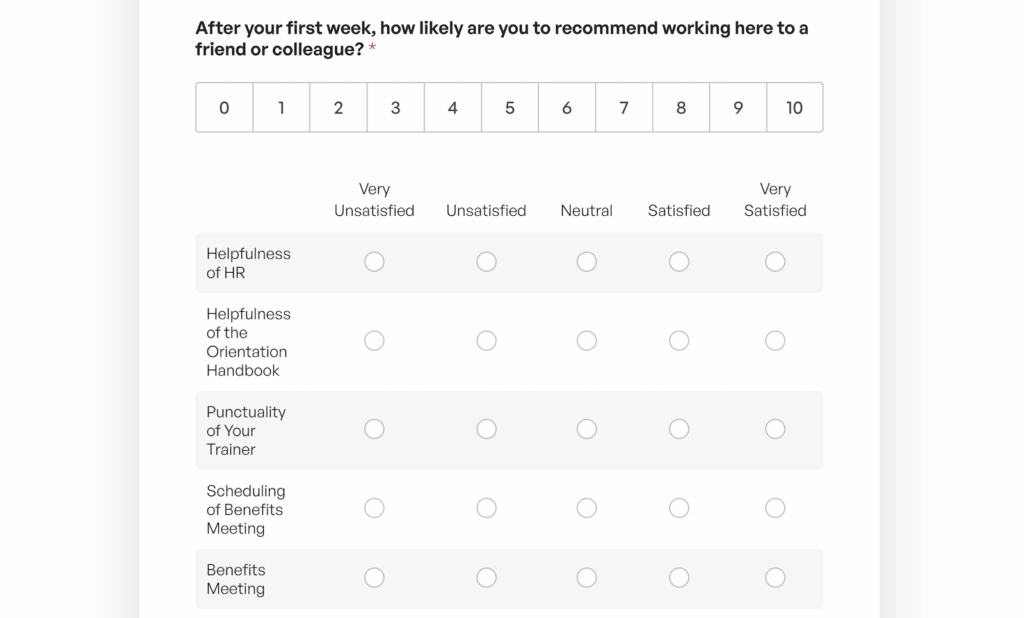This screenshot has height=618, width=1024.
Task: Choose Satisfied for Punctuality of Your Trainer
Action: (x=679, y=429)
